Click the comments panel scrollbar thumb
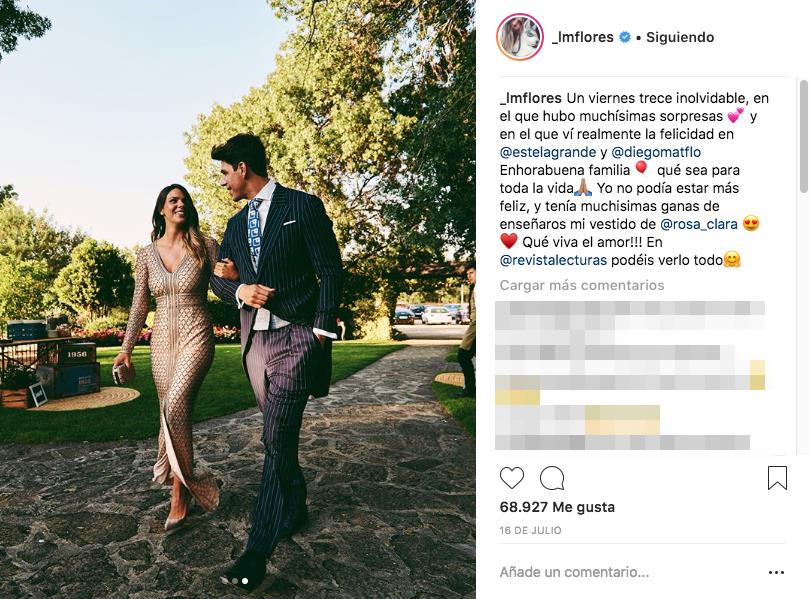Viewport: 809px width, 599px height. coord(803,136)
